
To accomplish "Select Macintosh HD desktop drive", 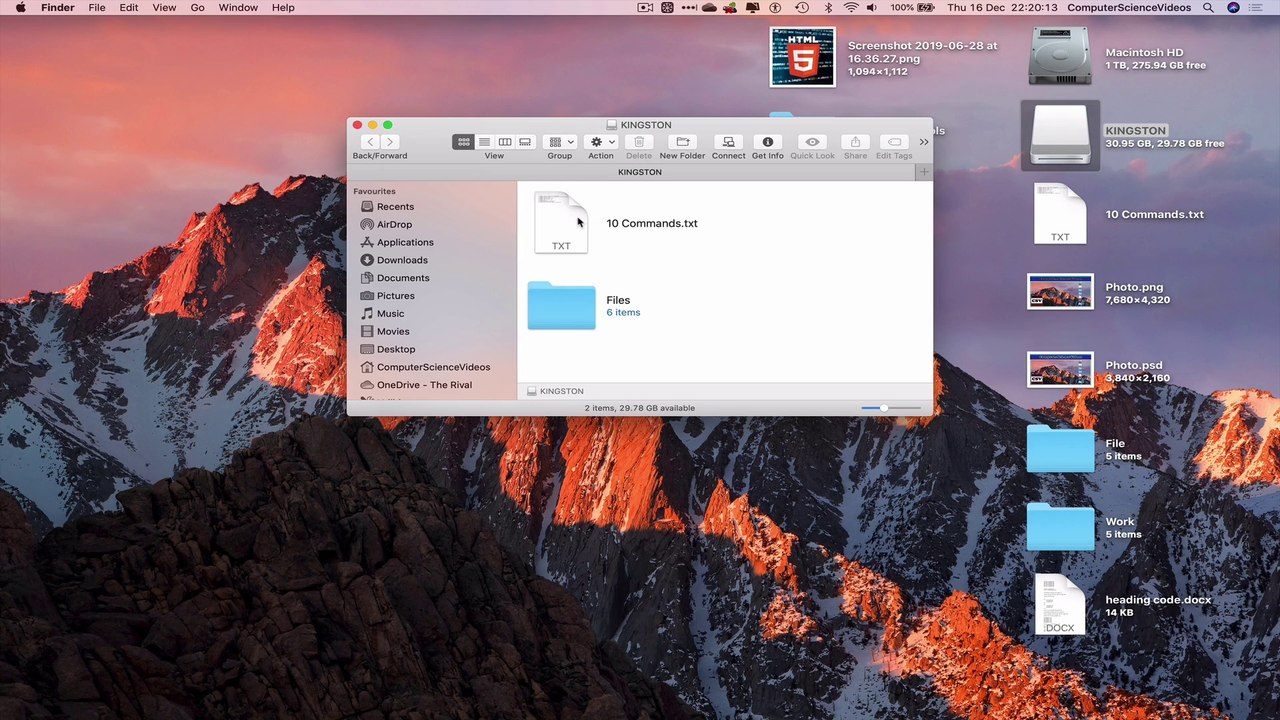I will point(1060,57).
